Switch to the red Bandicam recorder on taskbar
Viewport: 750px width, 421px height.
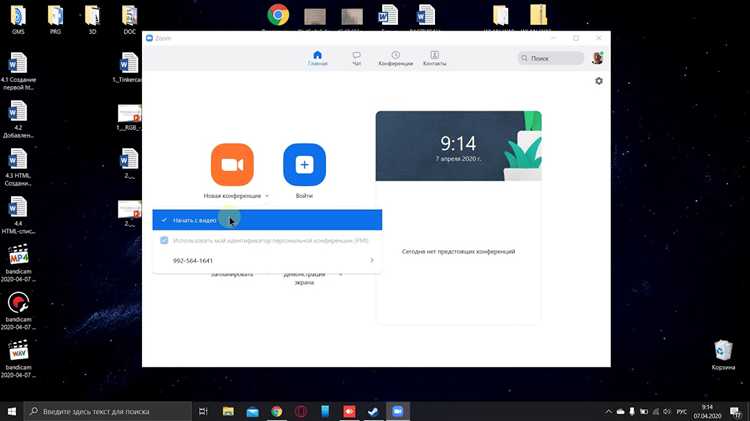[x=349, y=411]
